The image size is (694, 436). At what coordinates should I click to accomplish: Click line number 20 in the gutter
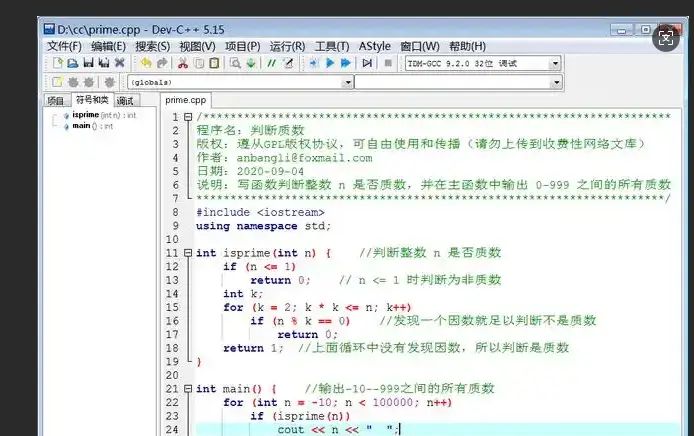click(172, 375)
